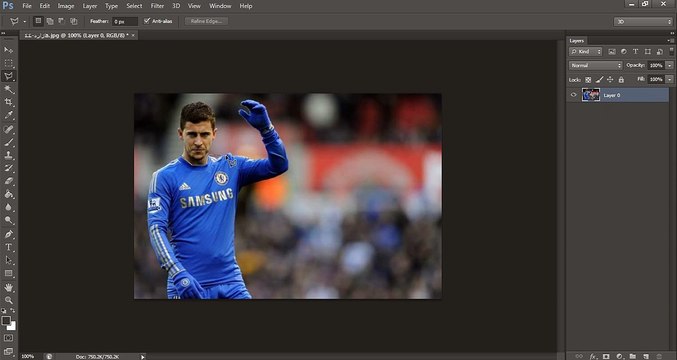The image size is (677, 360).
Task: Select the Rectangle shape tool
Action: [x=8, y=273]
